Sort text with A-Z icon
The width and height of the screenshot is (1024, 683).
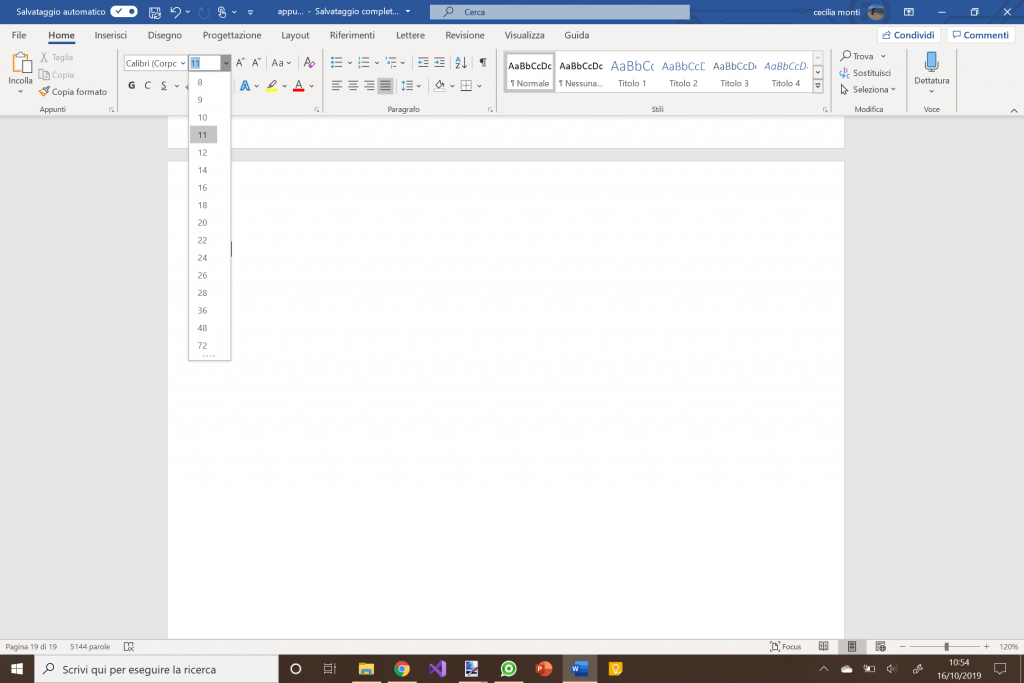(x=461, y=63)
